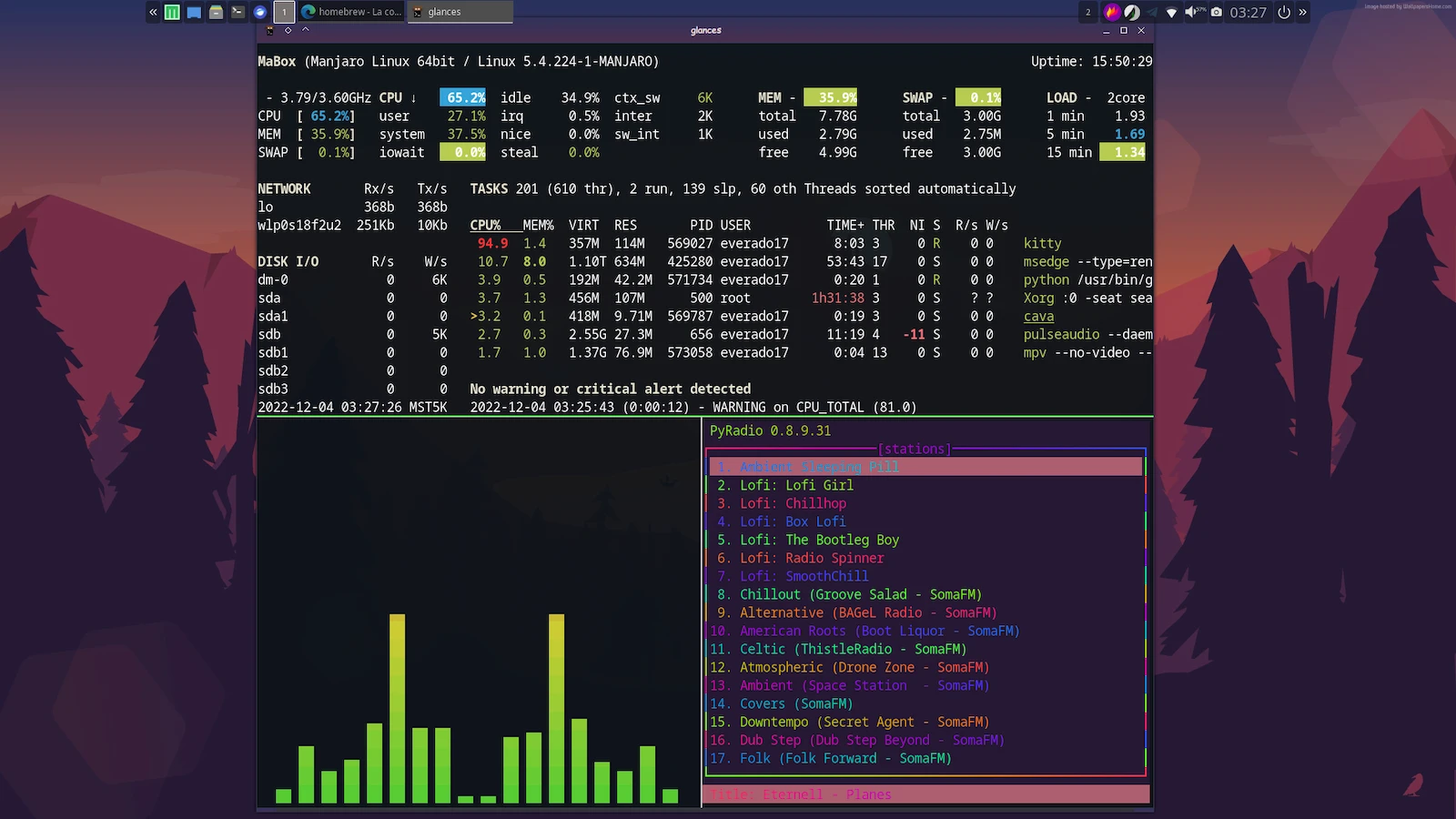Open the power menu icon
This screenshot has height=819, width=1456.
[x=1284, y=12]
